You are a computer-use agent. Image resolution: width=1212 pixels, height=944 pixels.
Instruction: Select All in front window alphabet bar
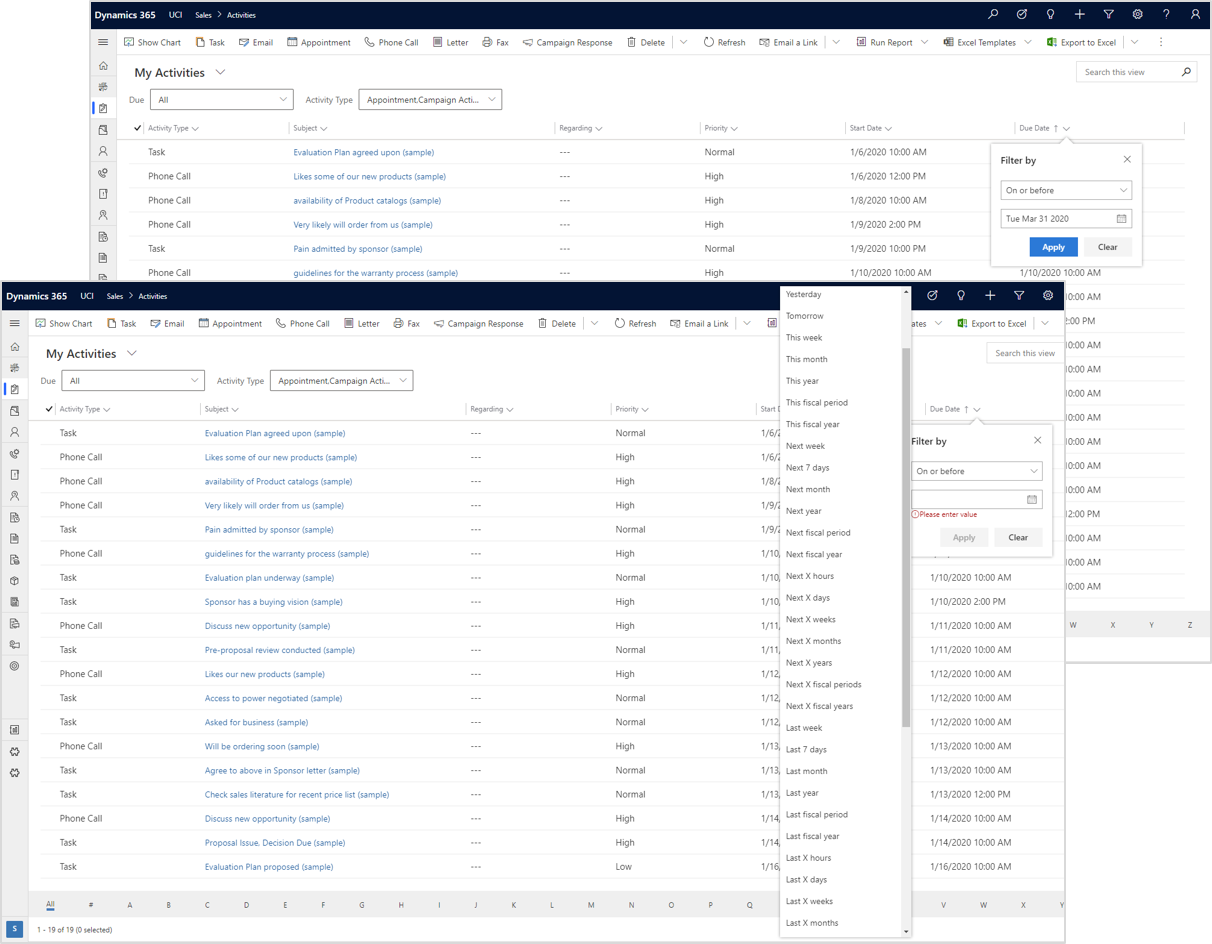click(x=50, y=905)
